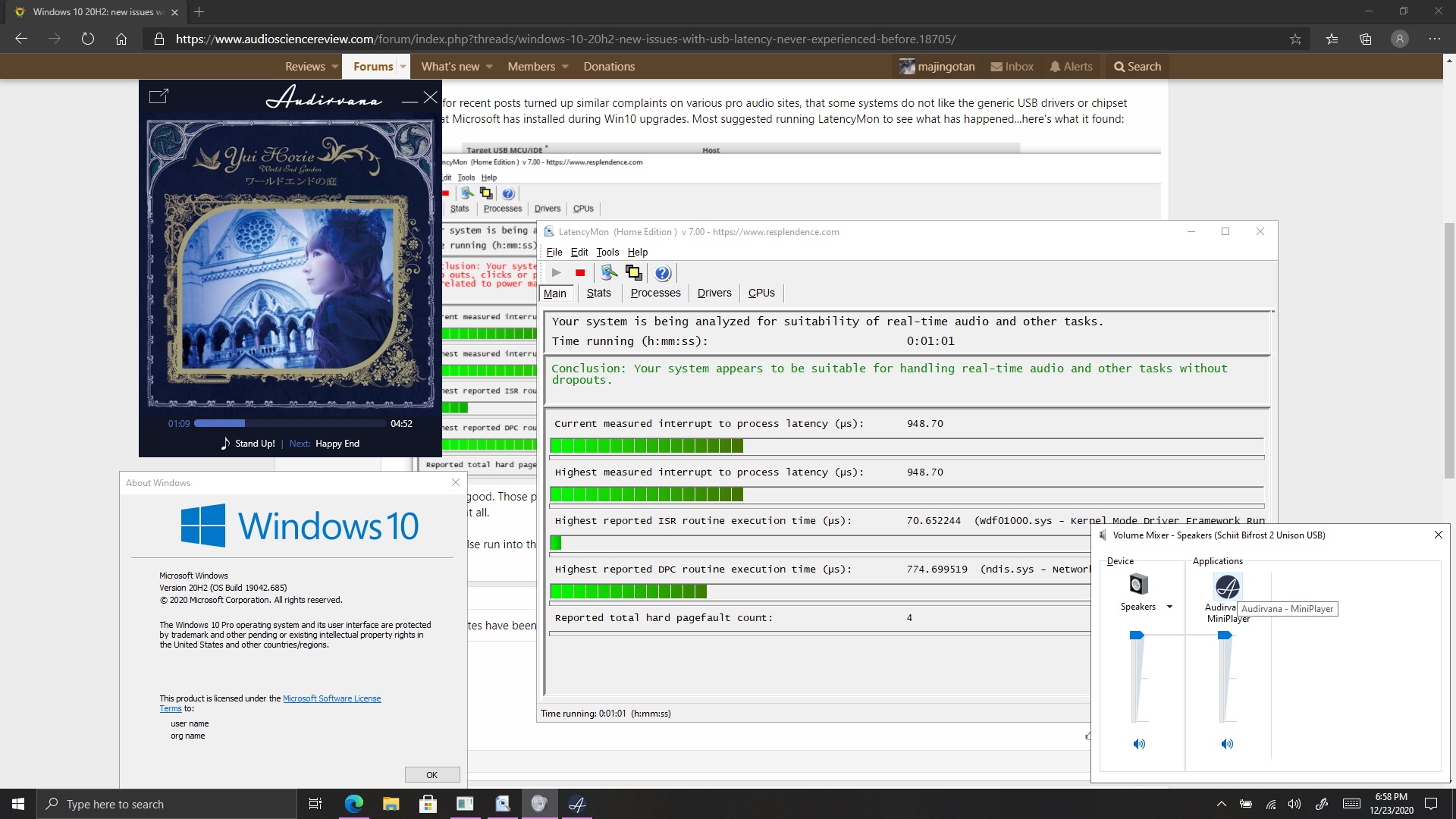Open LatencyMon File menu
Viewport: 1456px width, 819px height.
point(554,252)
